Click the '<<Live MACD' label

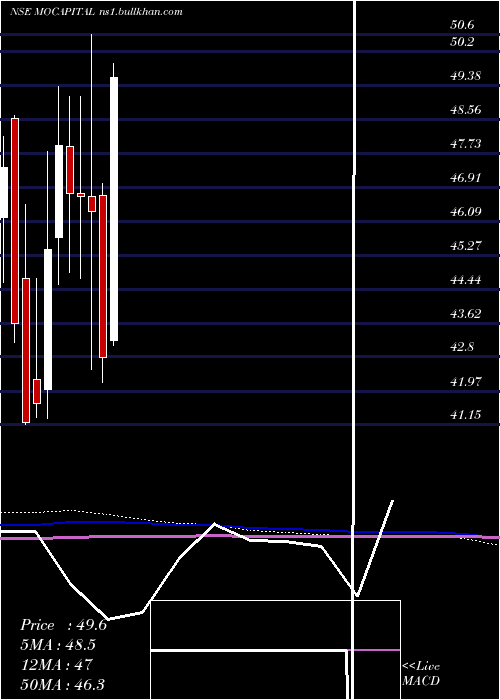pos(421,673)
